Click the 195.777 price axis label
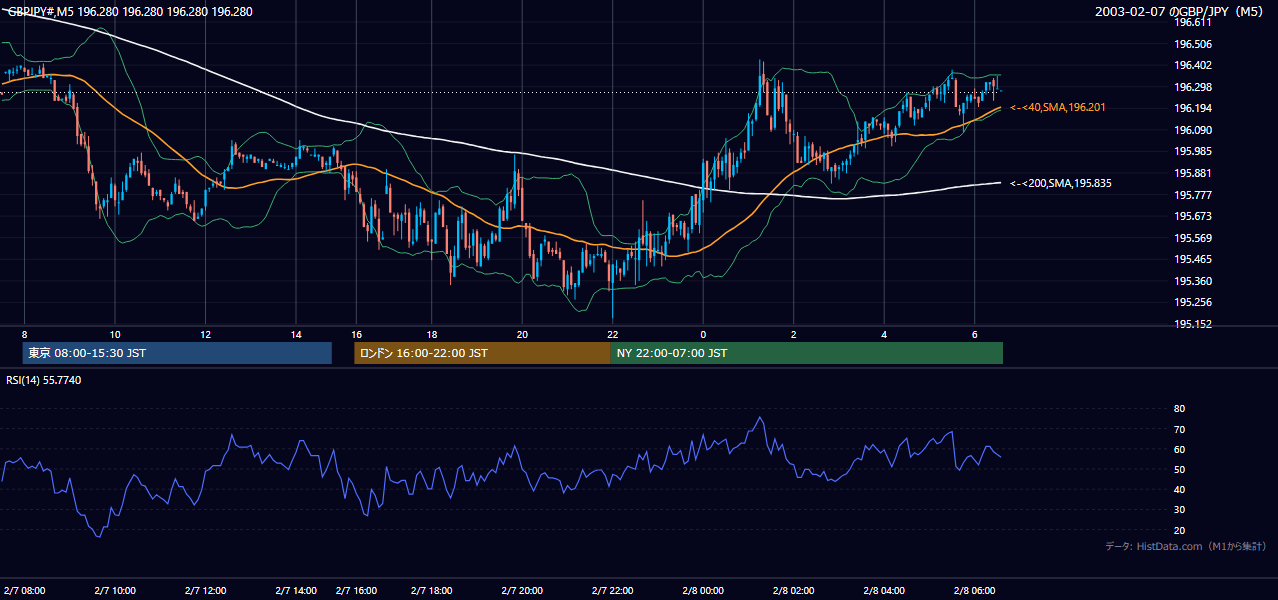The height and width of the screenshot is (600, 1278). tap(1192, 195)
